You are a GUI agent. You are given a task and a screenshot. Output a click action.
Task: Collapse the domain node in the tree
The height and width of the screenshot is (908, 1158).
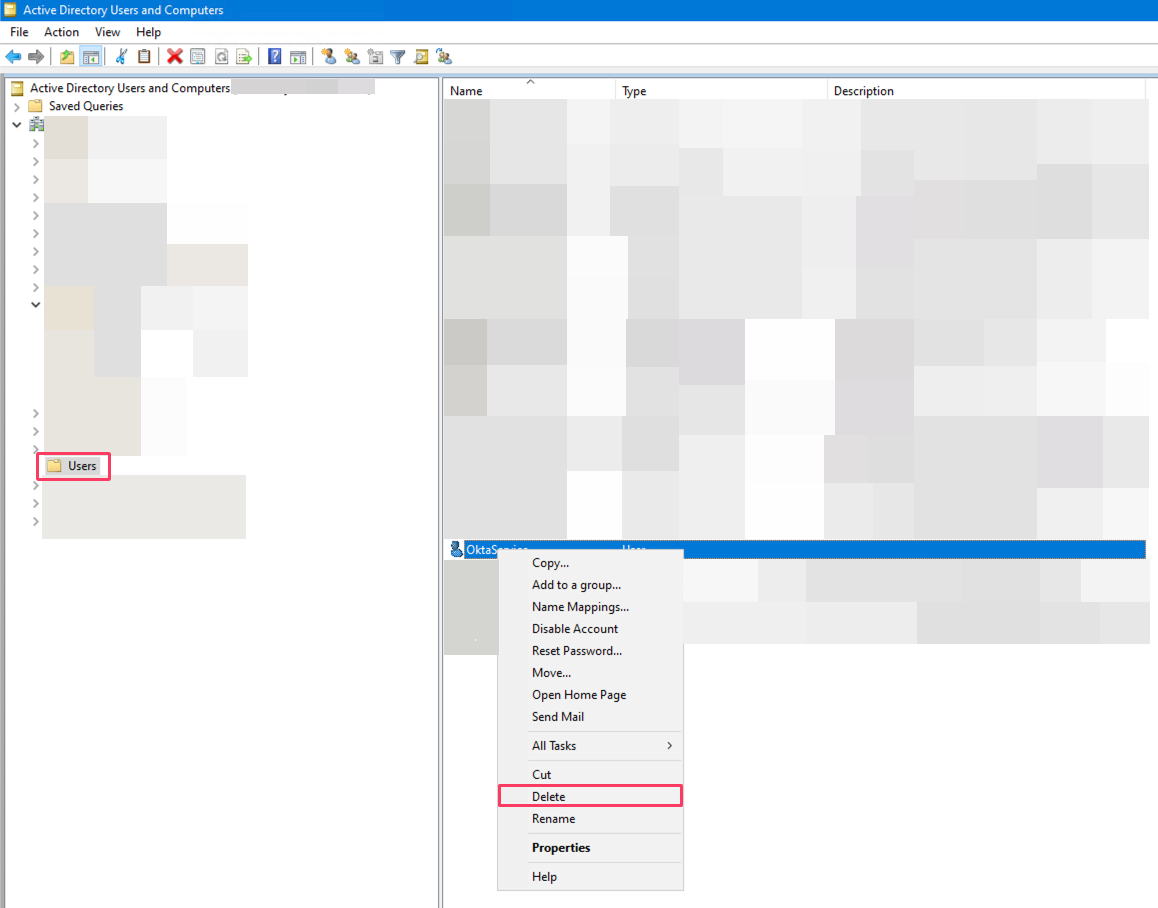[17, 125]
